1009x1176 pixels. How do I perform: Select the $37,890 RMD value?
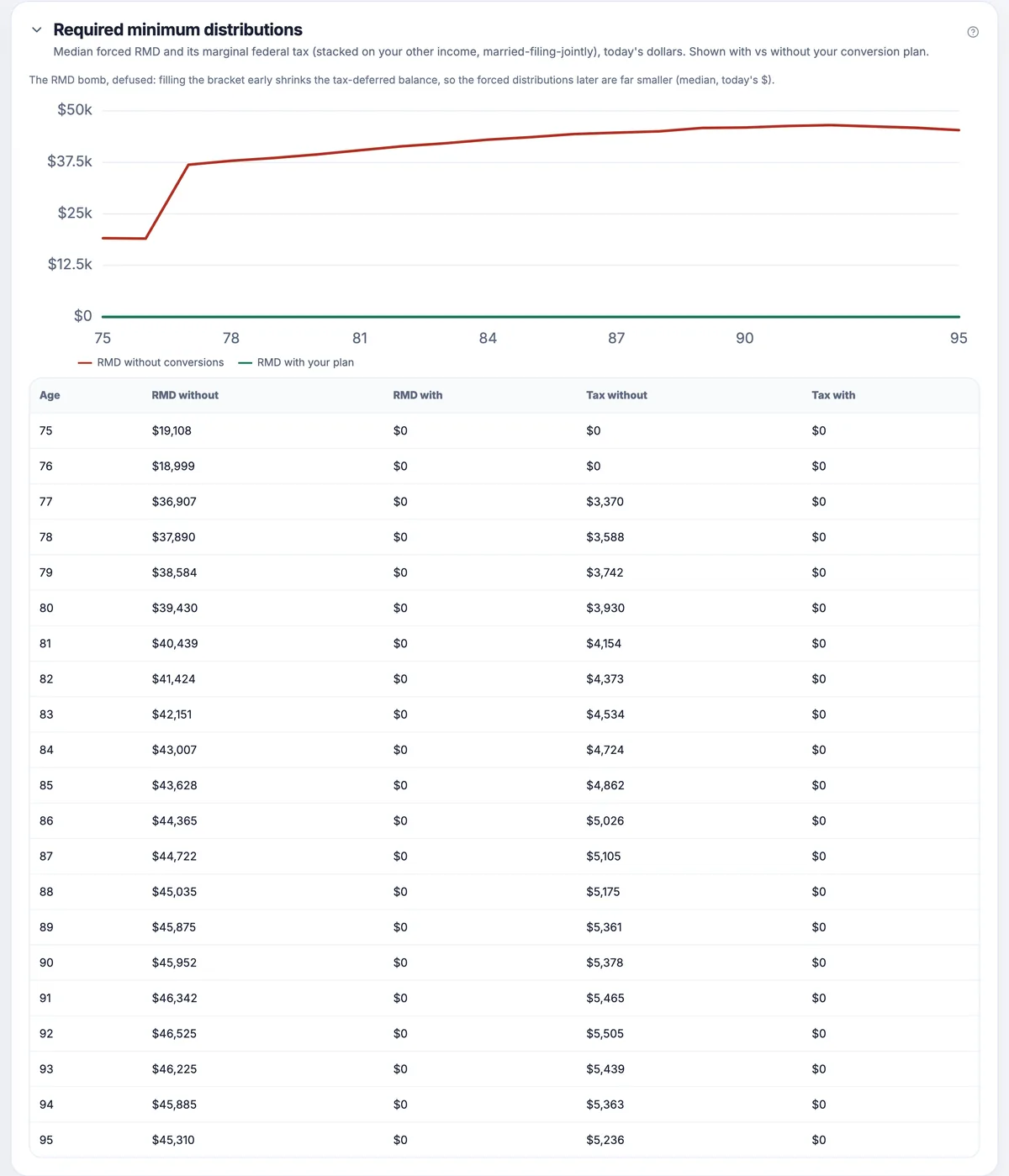(x=173, y=536)
